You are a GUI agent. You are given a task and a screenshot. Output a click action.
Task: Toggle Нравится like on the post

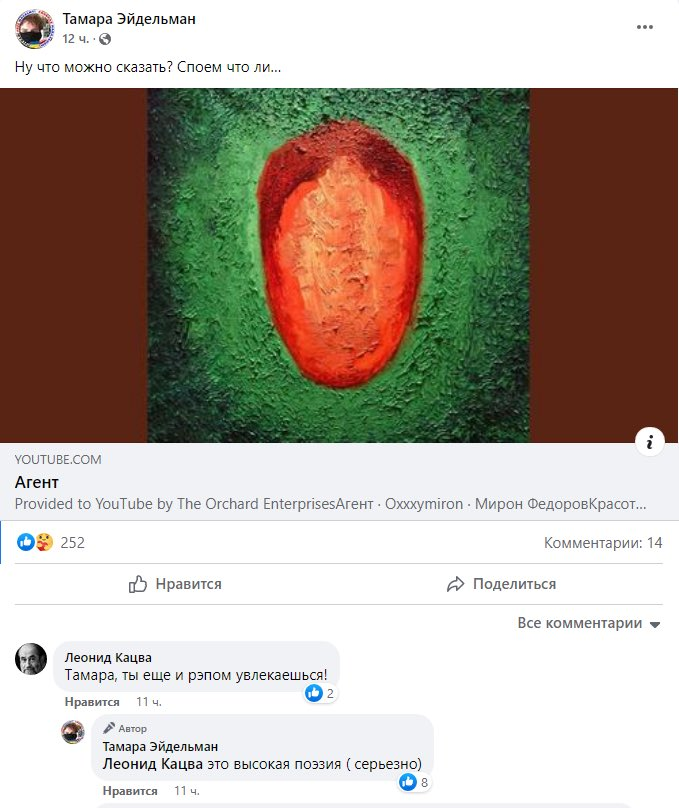(x=175, y=584)
